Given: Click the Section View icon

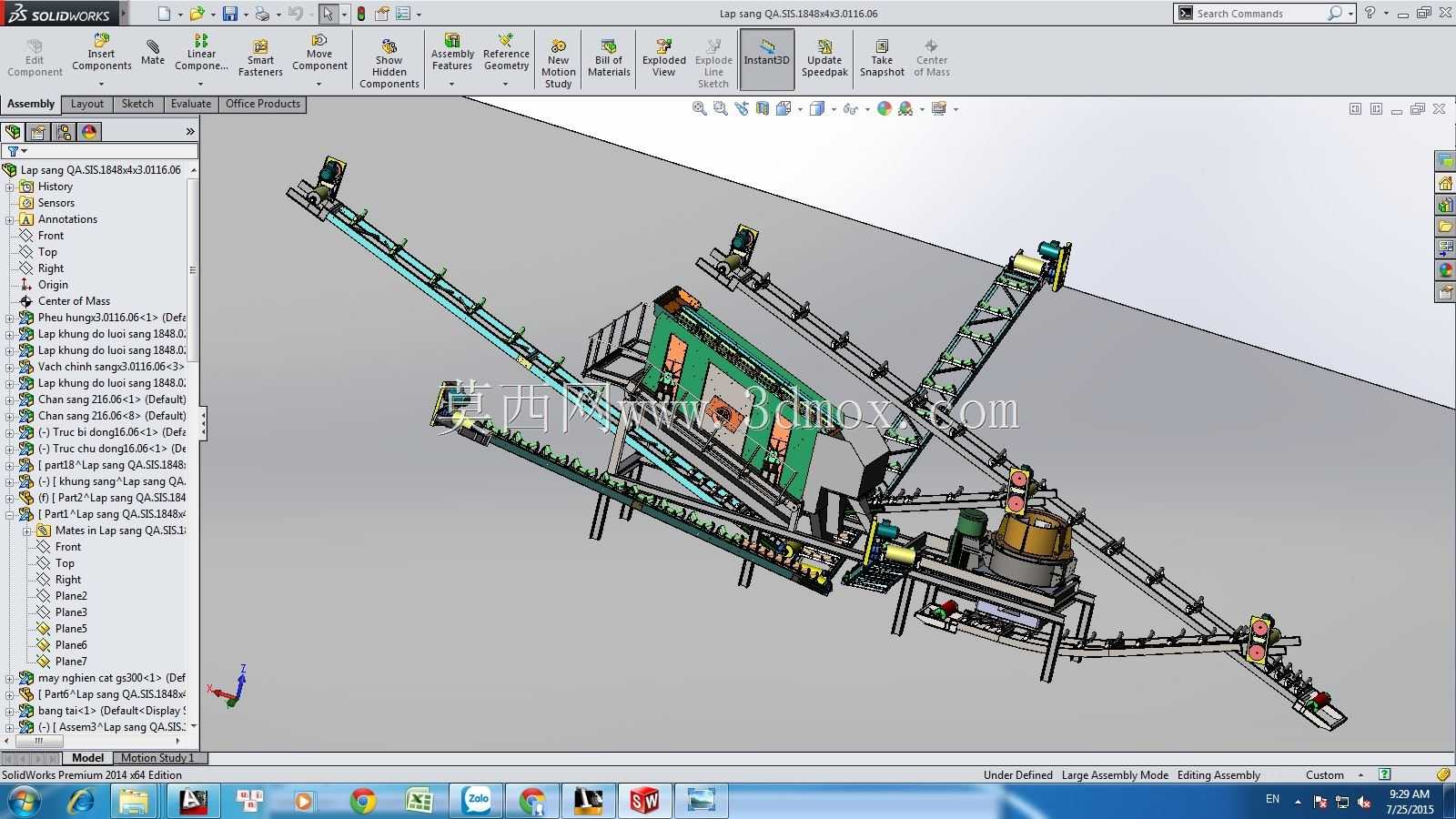Looking at the screenshot, I should 763,108.
